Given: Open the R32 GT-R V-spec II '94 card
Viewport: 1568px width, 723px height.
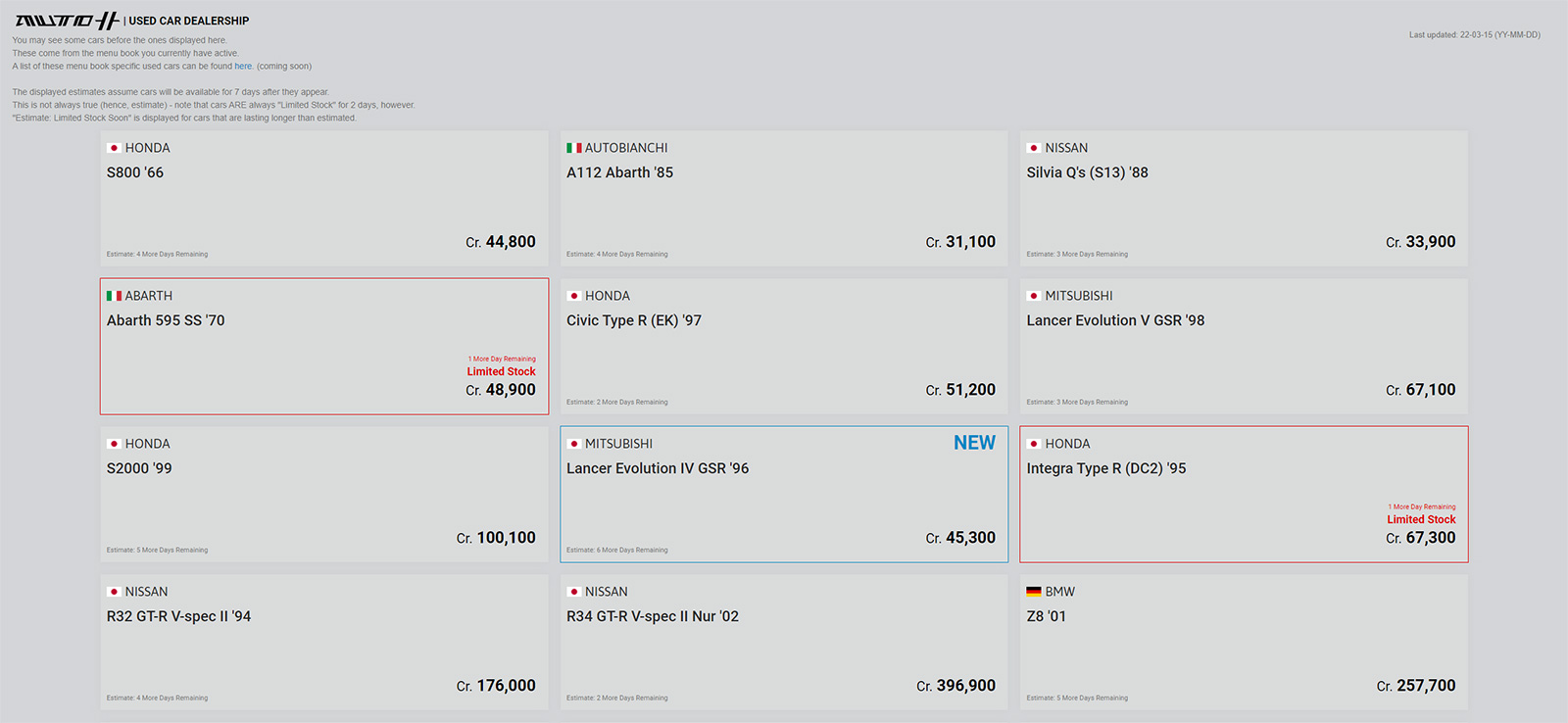Looking at the screenshot, I should click(323, 643).
